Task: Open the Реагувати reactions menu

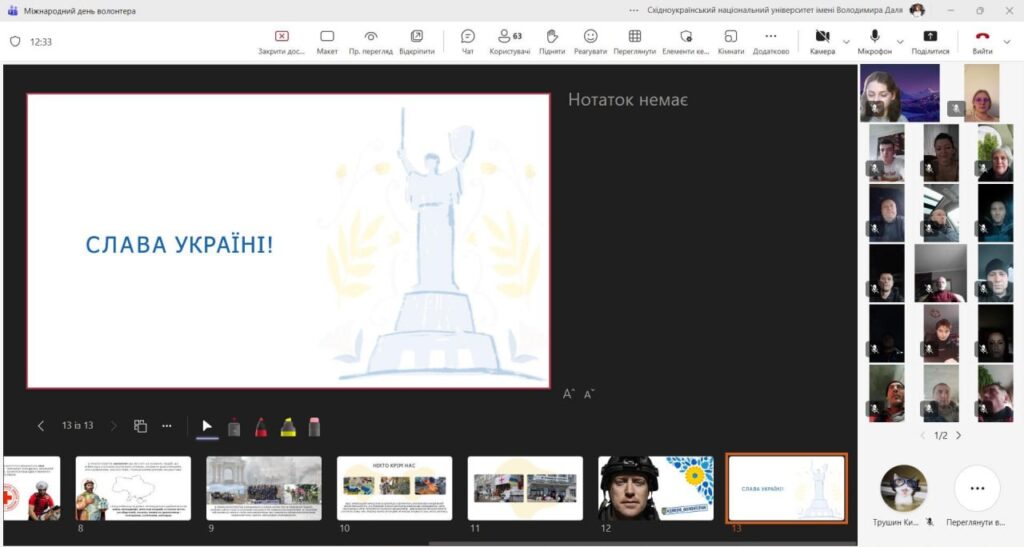Action: (x=590, y=41)
